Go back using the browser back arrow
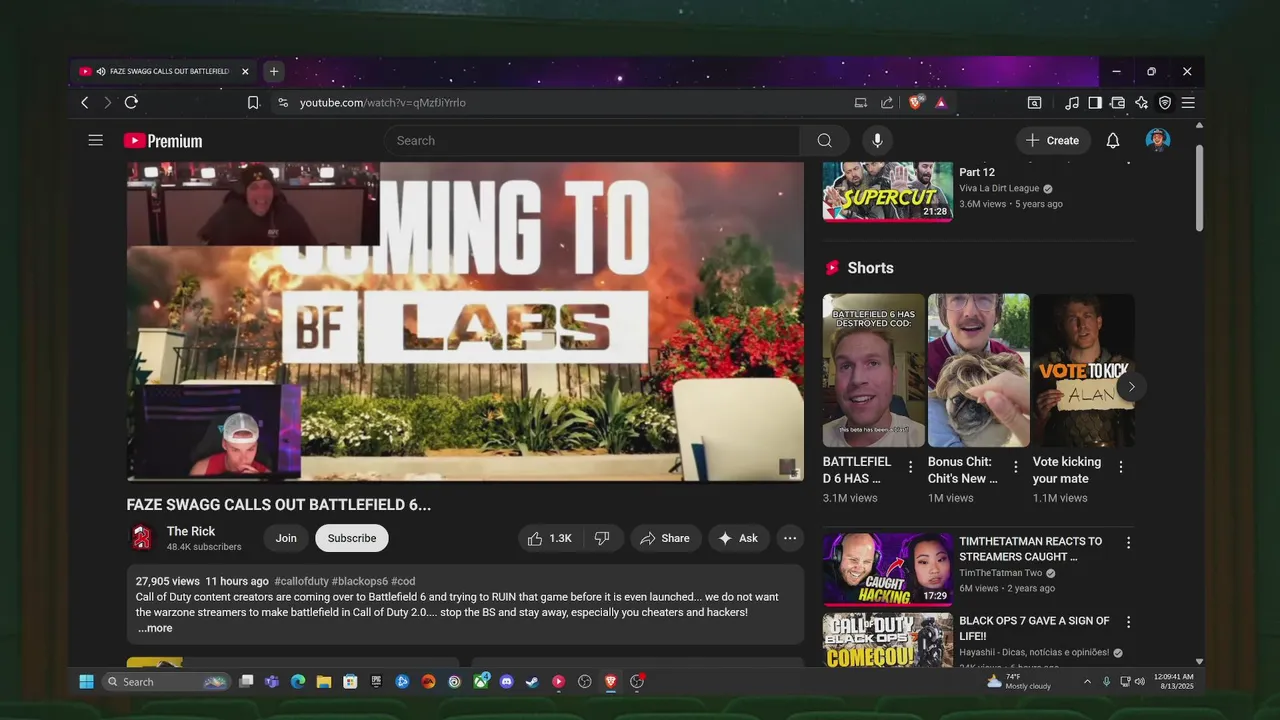 (85, 102)
